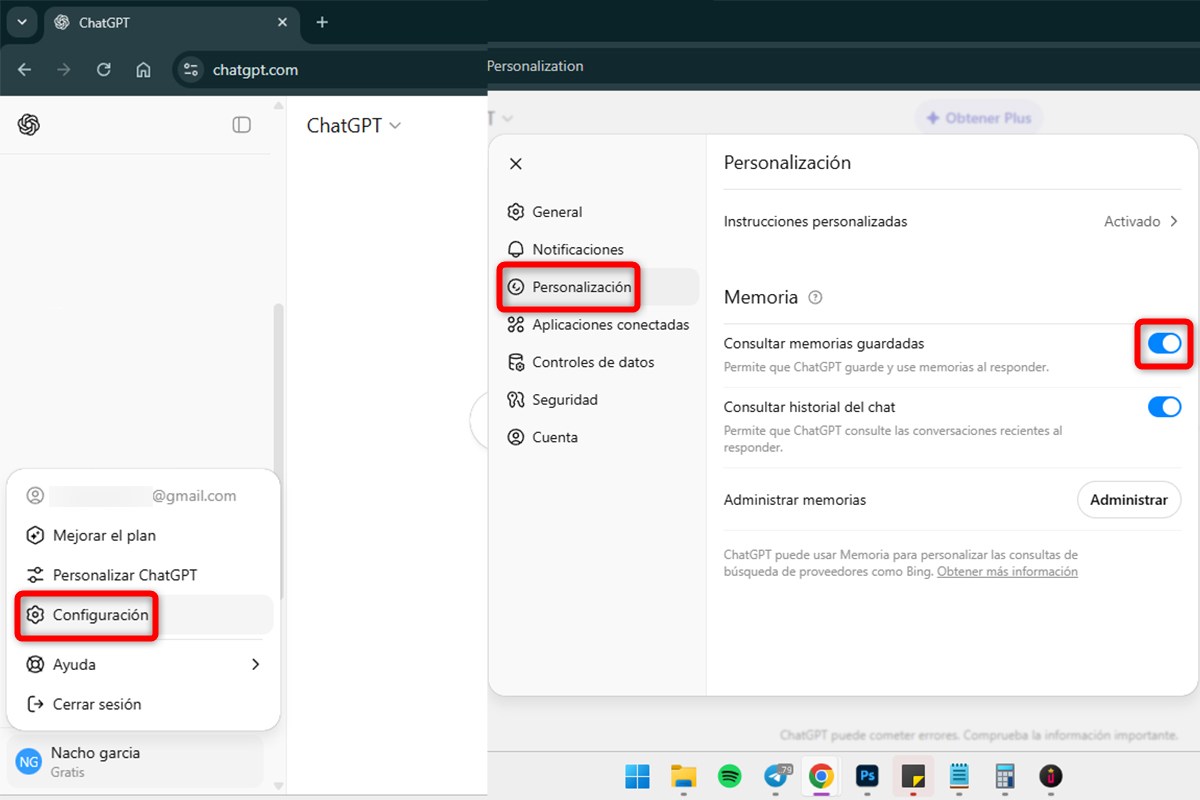Click the key icon beside Seguridad
The image size is (1200, 800).
(x=516, y=399)
